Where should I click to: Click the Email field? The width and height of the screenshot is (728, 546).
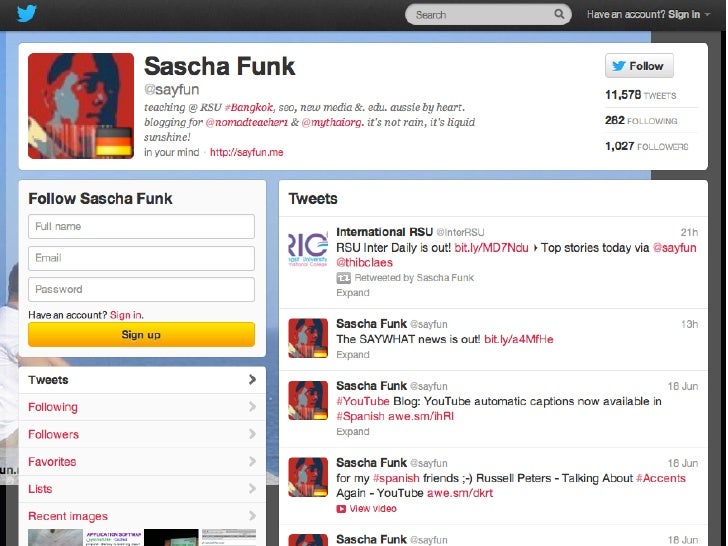click(x=141, y=258)
